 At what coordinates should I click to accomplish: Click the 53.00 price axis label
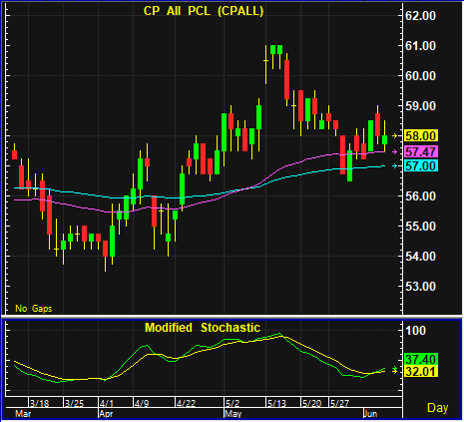point(420,286)
